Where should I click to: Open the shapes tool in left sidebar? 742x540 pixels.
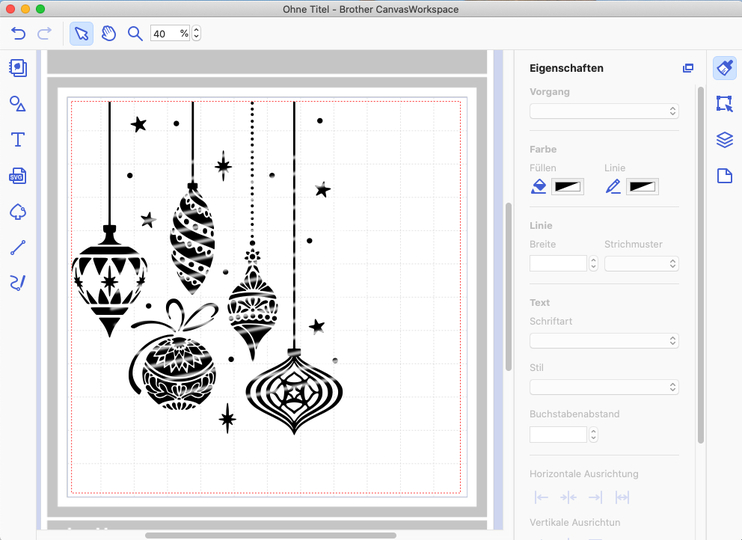coord(17,104)
